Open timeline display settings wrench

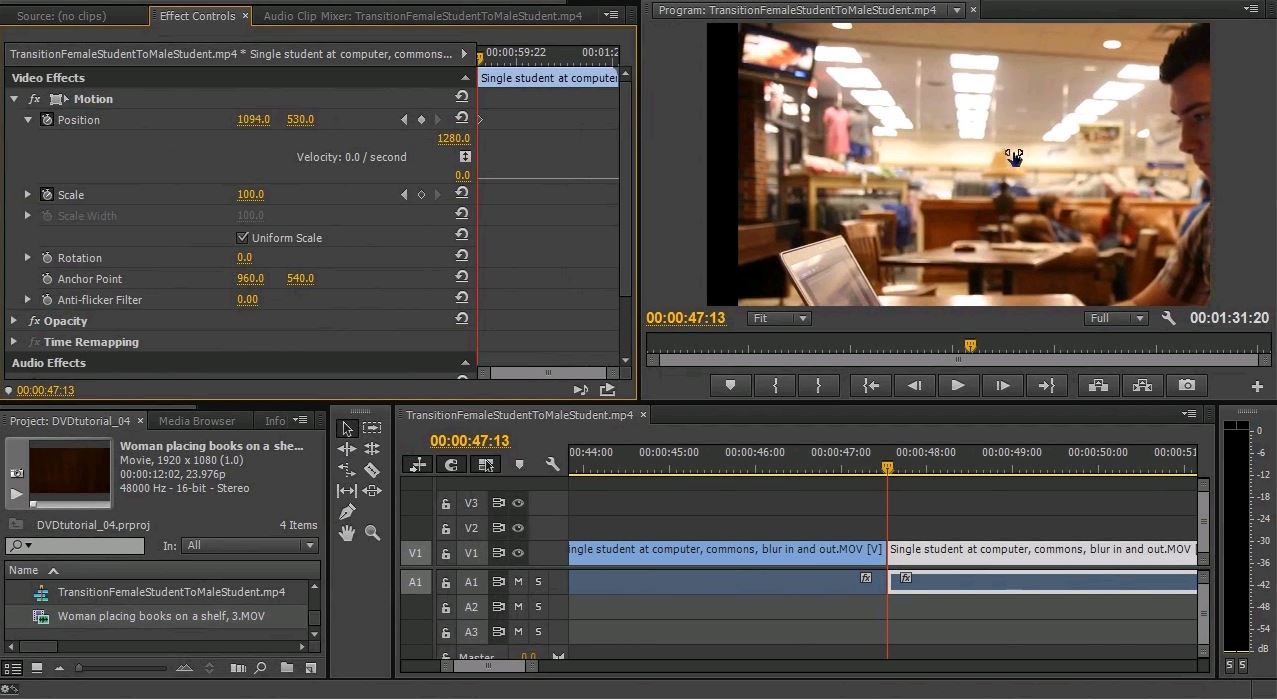coord(552,464)
